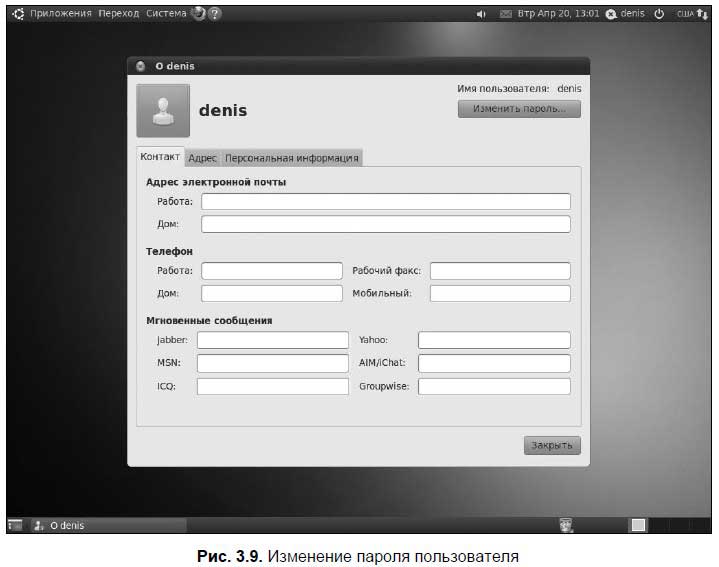This screenshot has height=567, width=719.
Task: Click the power shutdown icon
Action: point(659,14)
